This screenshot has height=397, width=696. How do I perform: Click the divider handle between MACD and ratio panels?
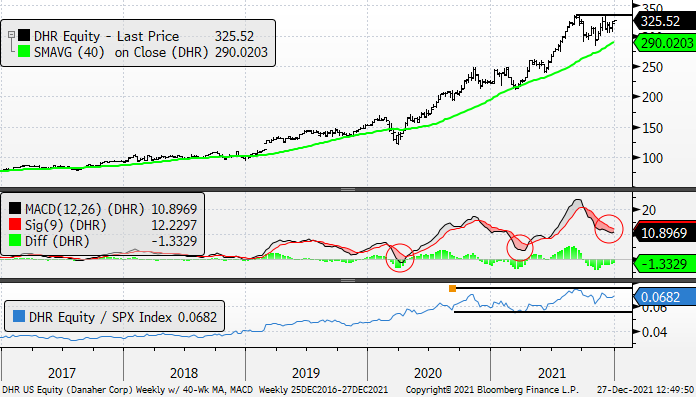348,281
